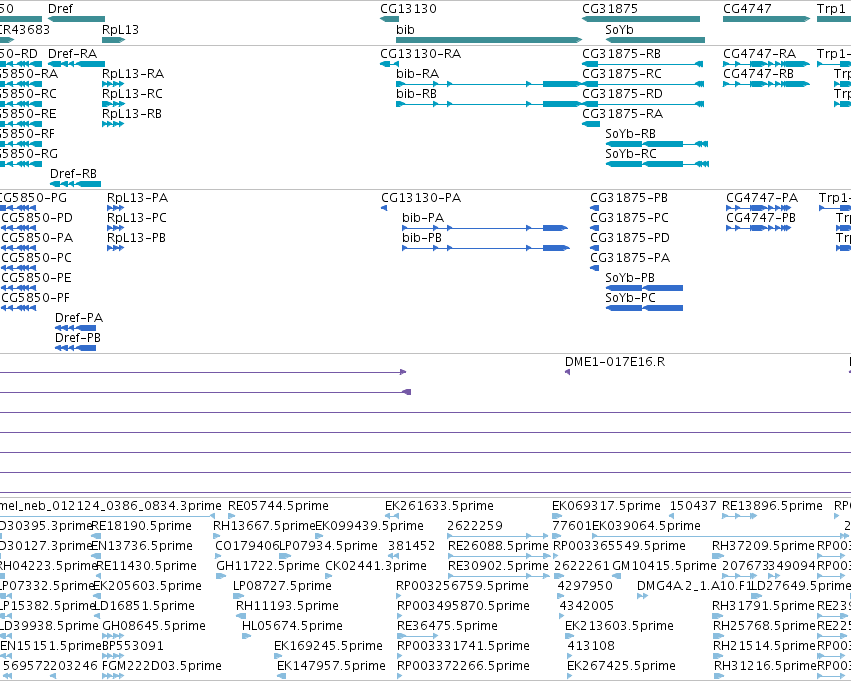Click protein Dref-PB
Viewport: 851px width, 681px height.
click(75, 348)
